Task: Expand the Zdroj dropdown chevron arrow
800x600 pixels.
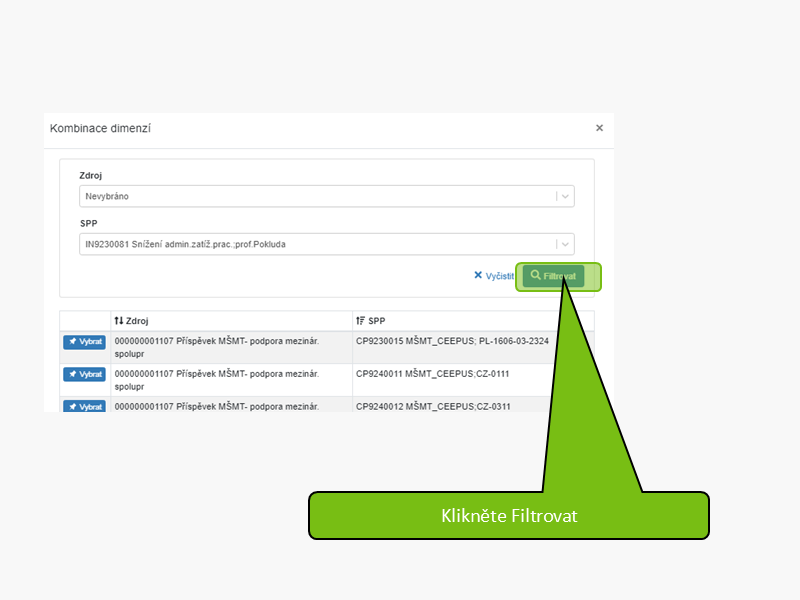Action: 565,196
